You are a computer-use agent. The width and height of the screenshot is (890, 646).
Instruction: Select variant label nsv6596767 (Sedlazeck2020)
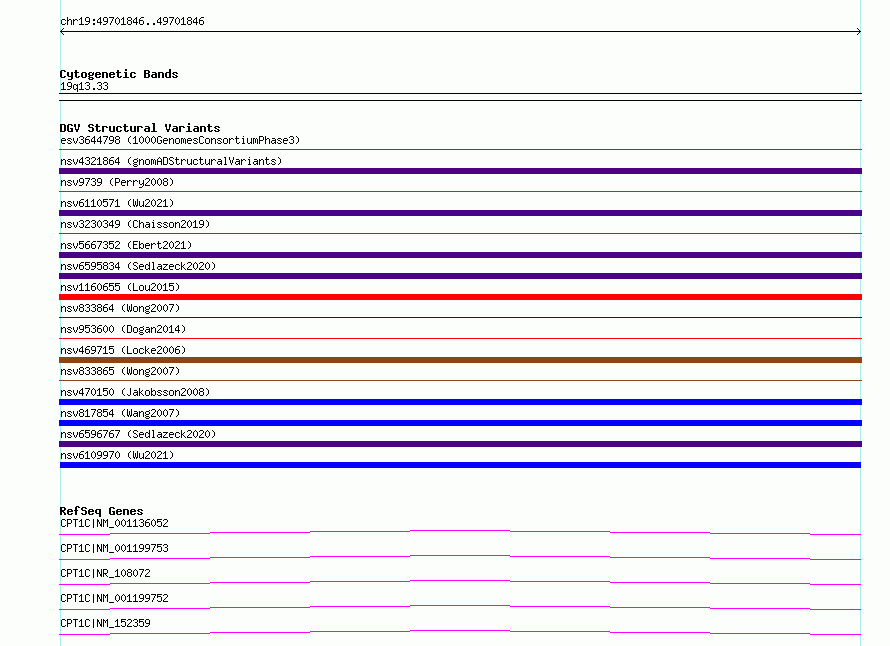pyautogui.click(x=138, y=434)
